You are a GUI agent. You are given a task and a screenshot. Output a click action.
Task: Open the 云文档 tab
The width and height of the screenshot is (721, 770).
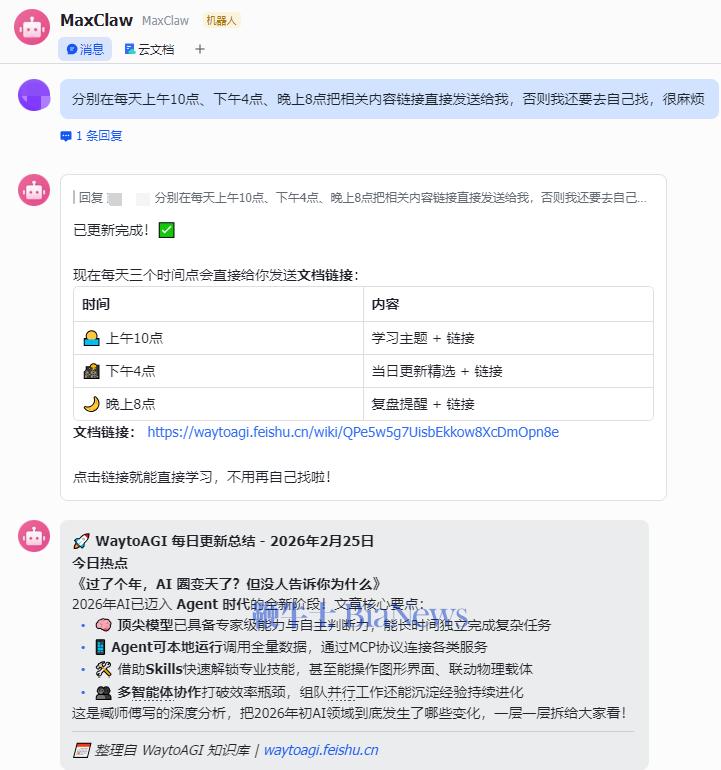(x=149, y=49)
